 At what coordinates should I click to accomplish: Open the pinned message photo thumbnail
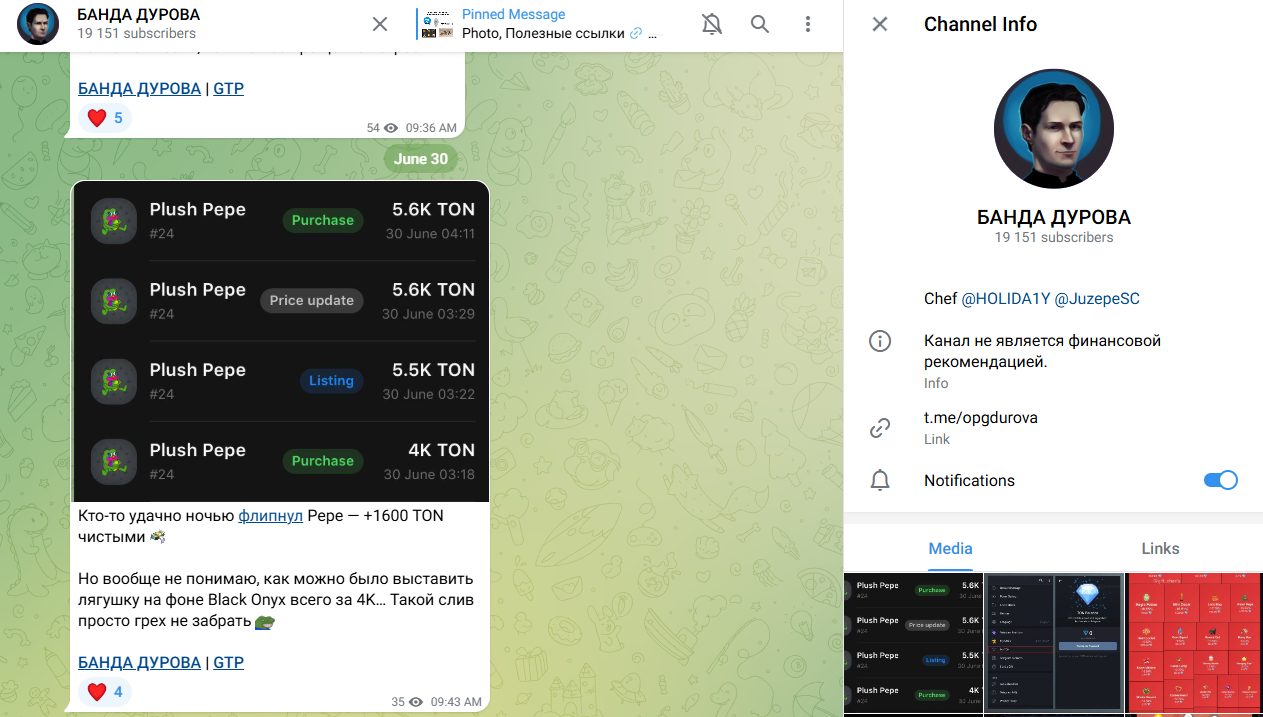438,24
